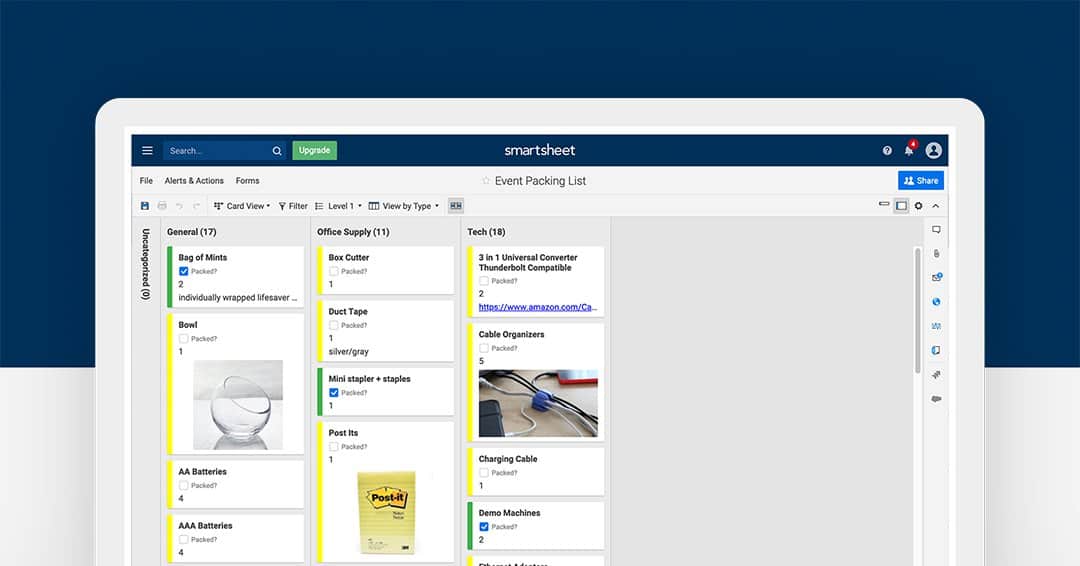The image size is (1080, 566).
Task: Expand the Level 1 dropdown
Action: 338,206
